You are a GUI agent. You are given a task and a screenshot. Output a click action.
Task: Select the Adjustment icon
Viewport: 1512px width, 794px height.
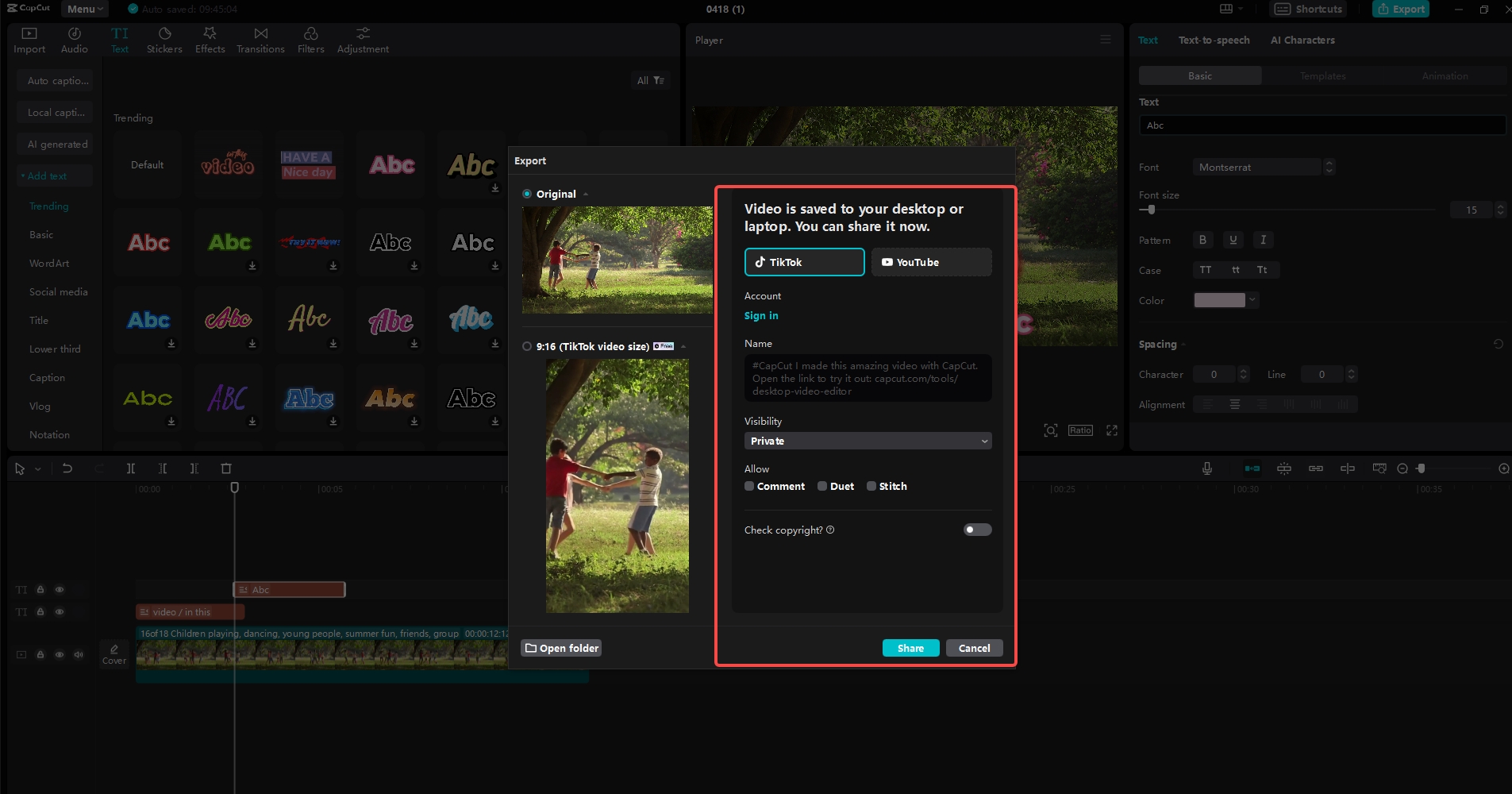[x=362, y=38]
